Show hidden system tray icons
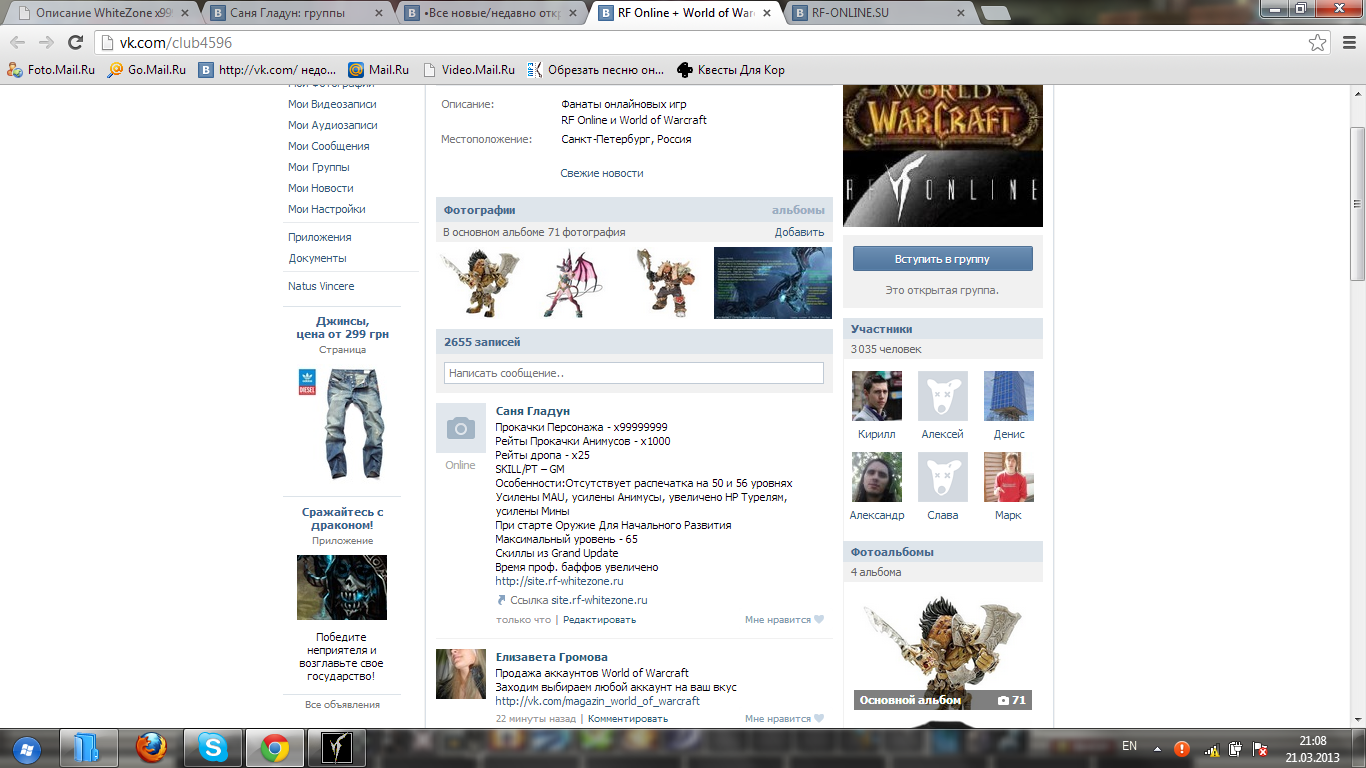 (1158, 747)
